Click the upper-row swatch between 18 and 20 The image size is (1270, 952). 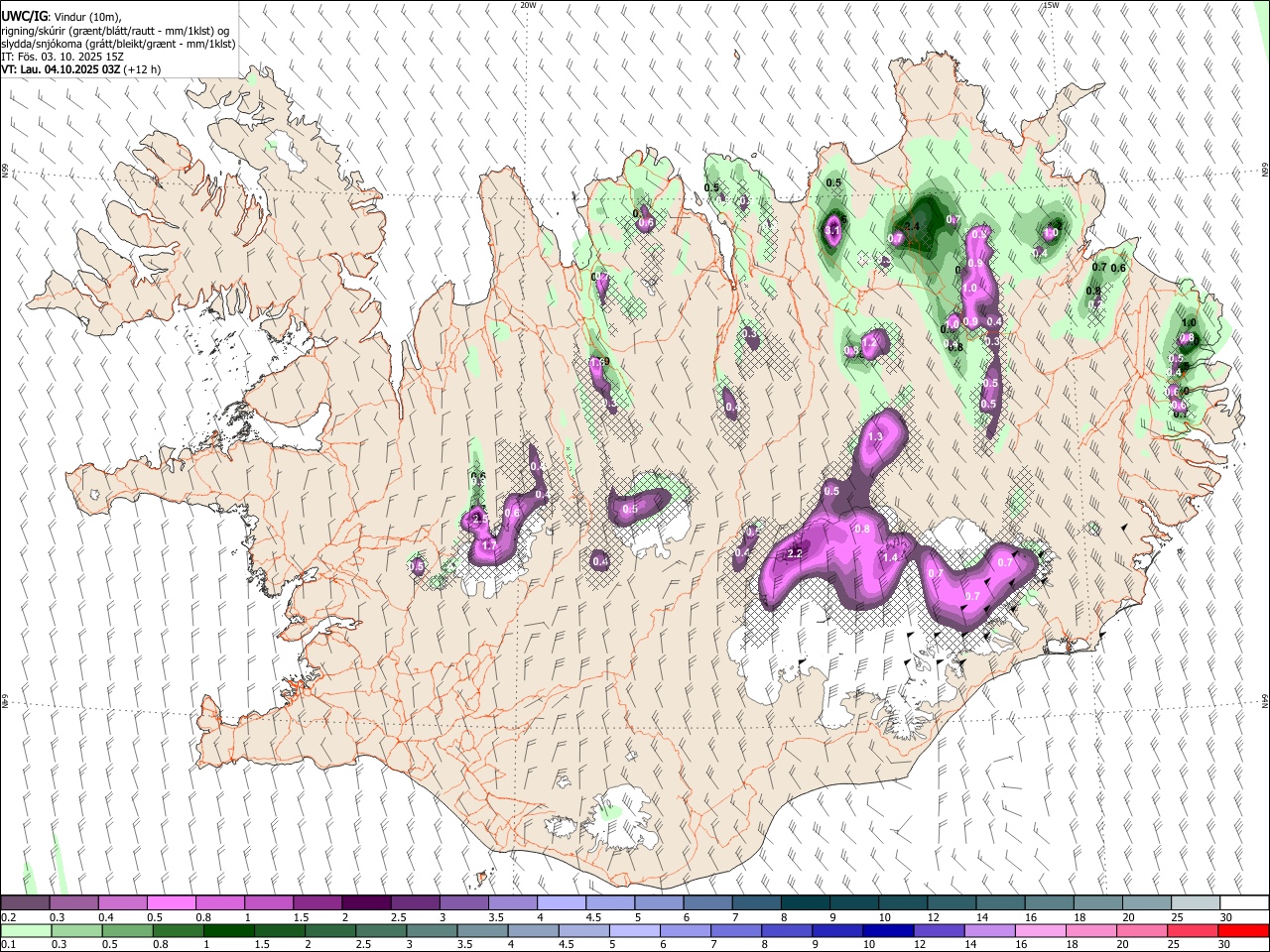pos(1097,902)
